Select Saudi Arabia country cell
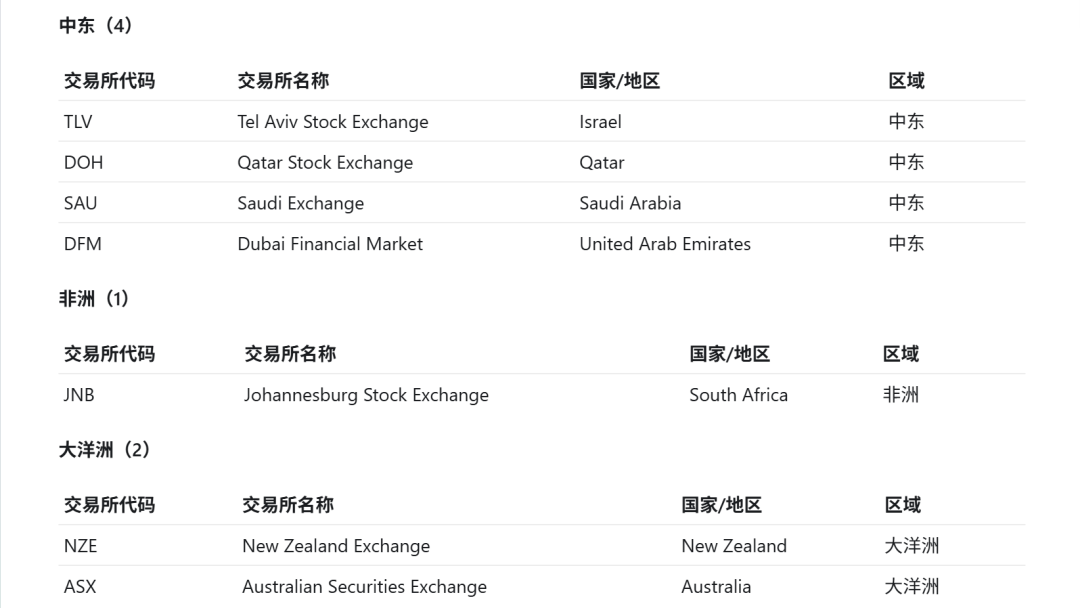 pos(630,203)
